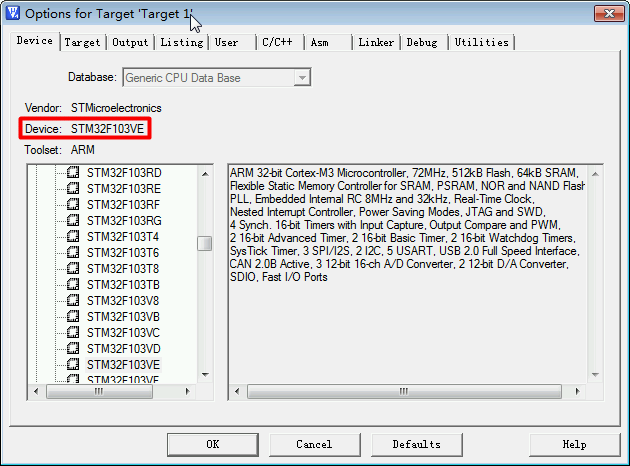
Task: Choose device STM32F103RG
Action: [124, 221]
